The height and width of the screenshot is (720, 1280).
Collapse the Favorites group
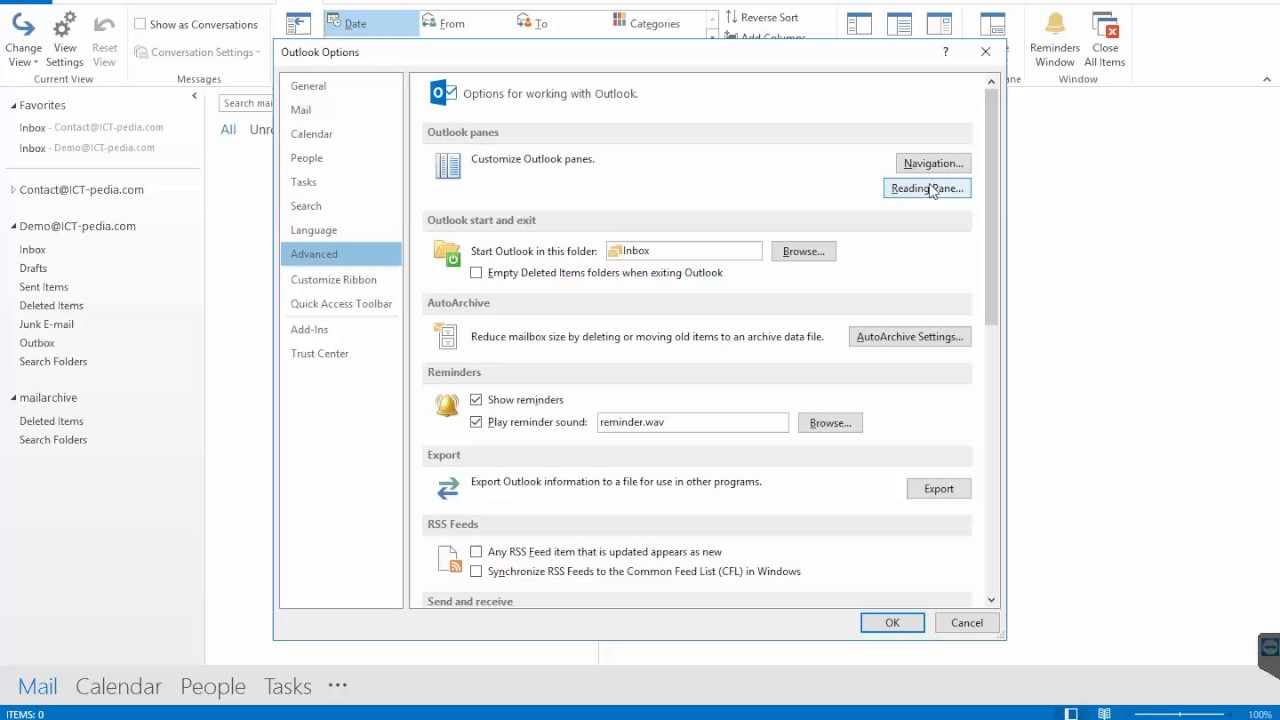[x=14, y=105]
